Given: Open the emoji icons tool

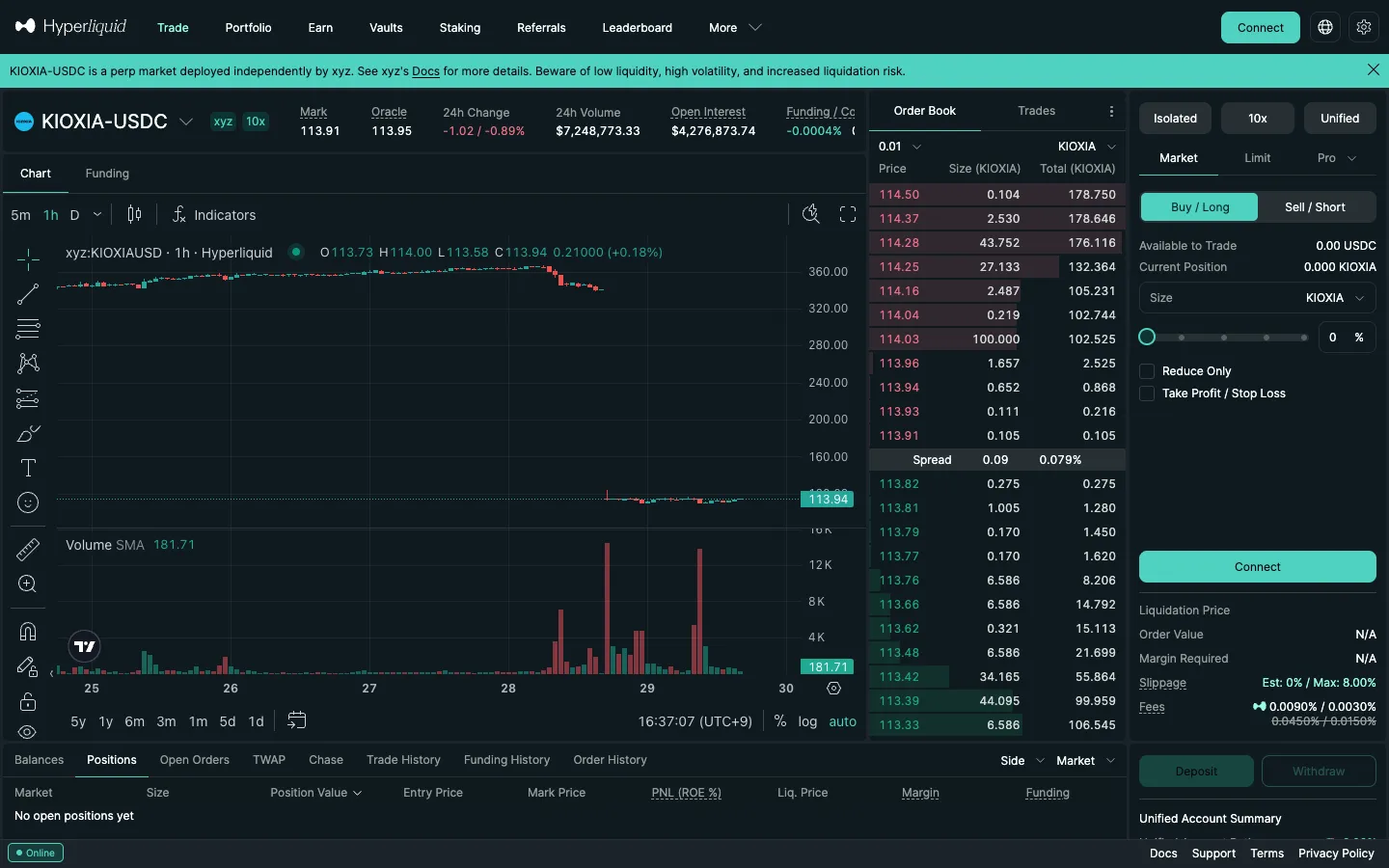Looking at the screenshot, I should pos(28,502).
